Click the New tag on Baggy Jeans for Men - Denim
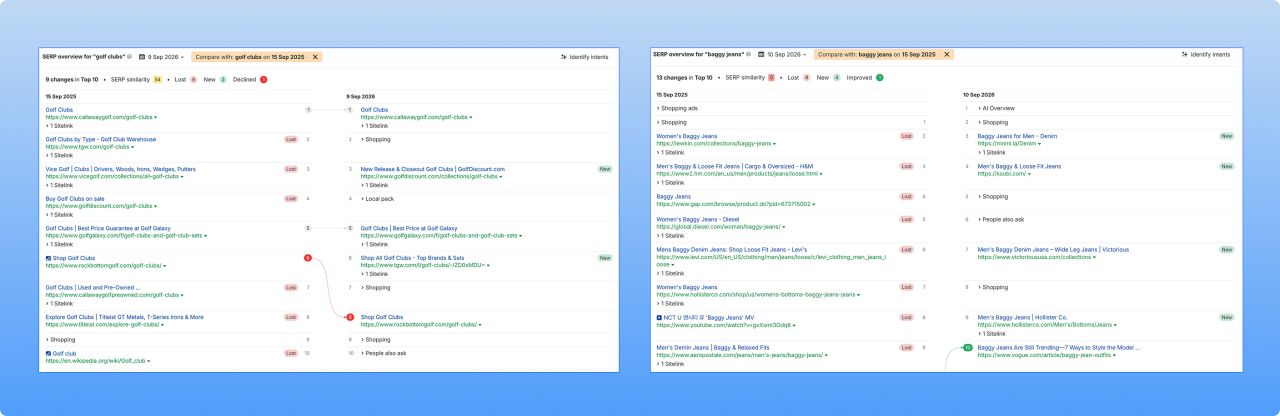1280x416 pixels. tap(1226, 135)
